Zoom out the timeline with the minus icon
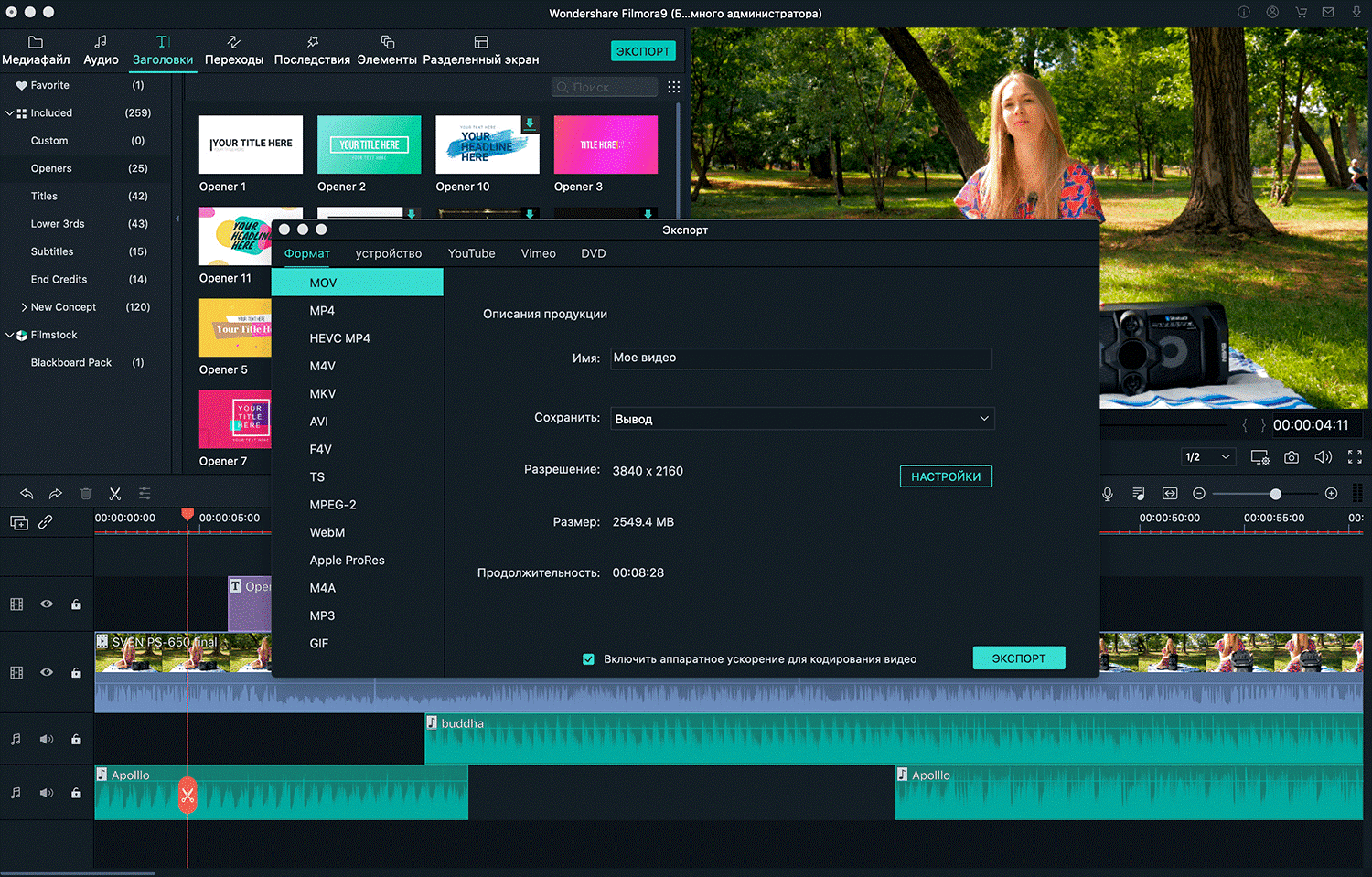 click(1199, 494)
